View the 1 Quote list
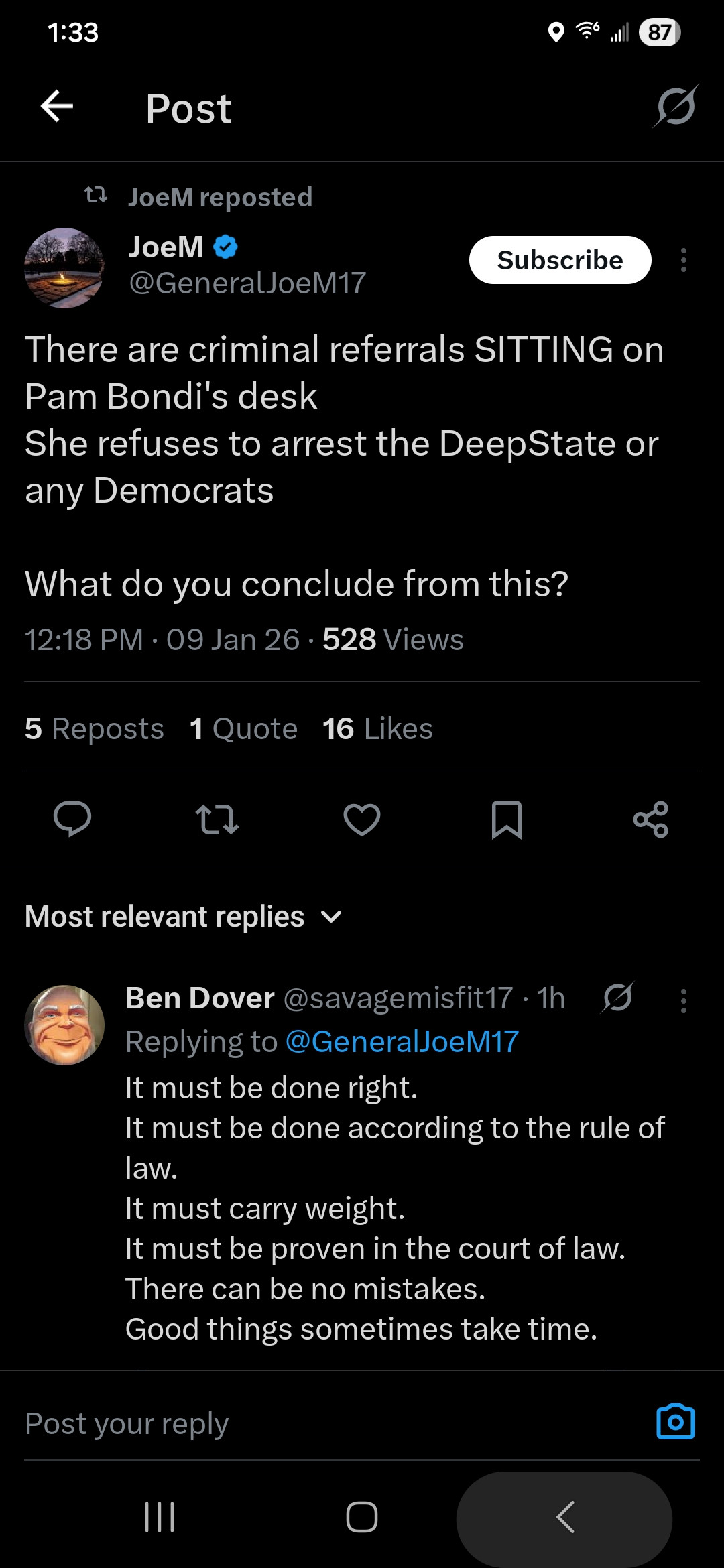This screenshot has width=724, height=1568. click(243, 728)
